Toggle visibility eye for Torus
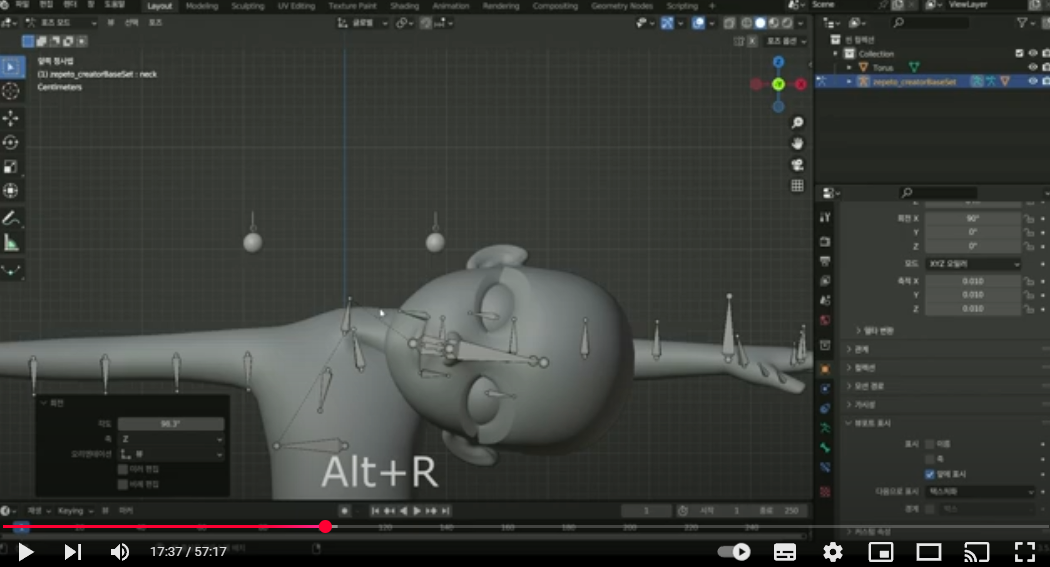This screenshot has width=1050, height=567. [x=1033, y=67]
